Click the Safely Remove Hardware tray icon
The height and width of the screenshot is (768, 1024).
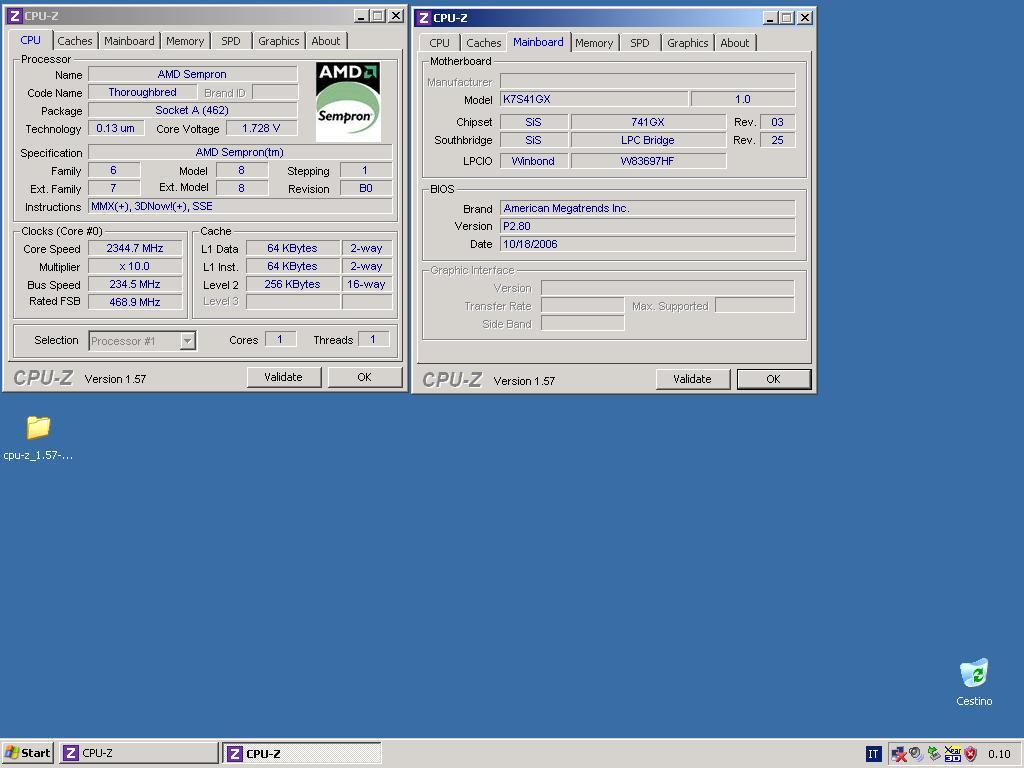(x=934, y=754)
